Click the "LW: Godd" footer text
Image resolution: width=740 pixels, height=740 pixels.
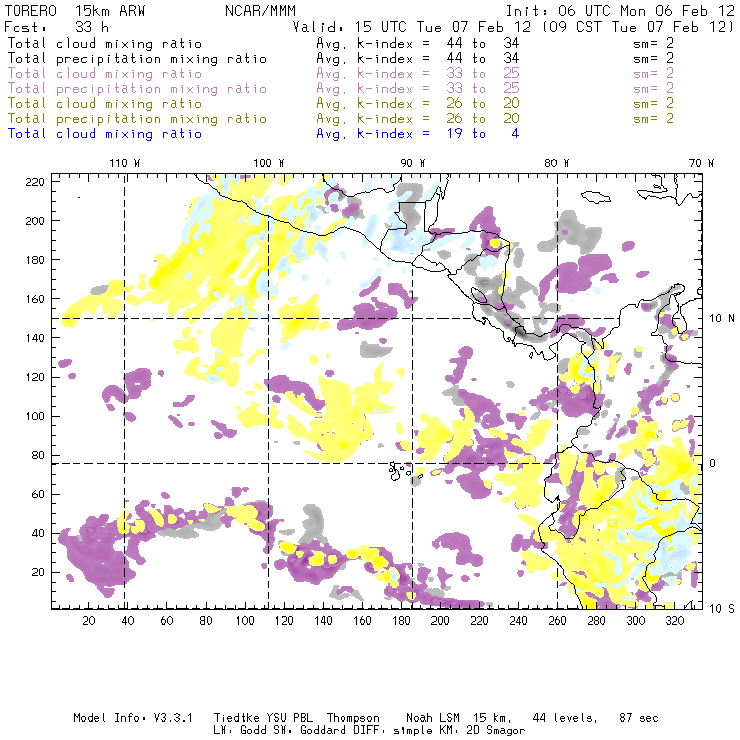(x=240, y=731)
